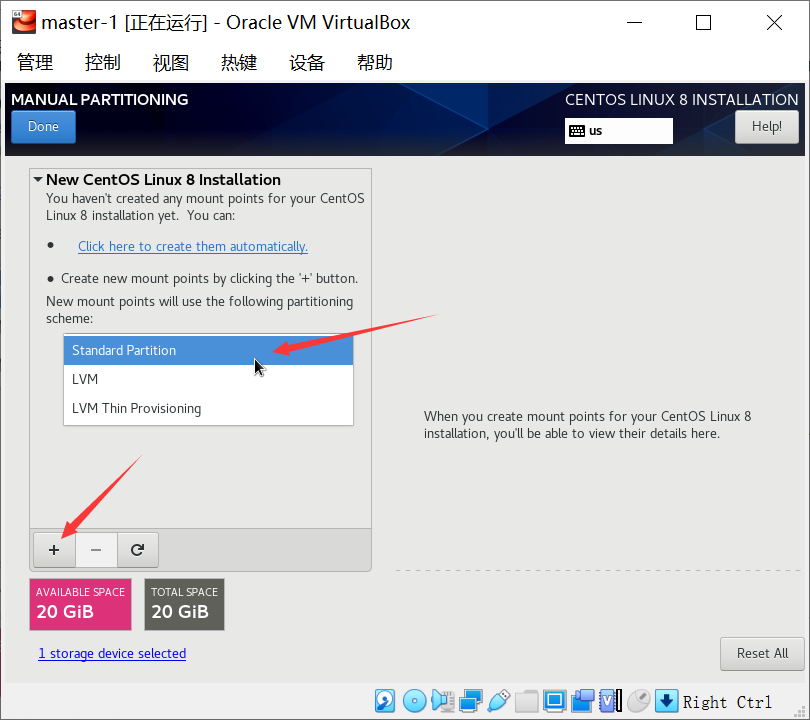
Task: Add a new mount point with plus button
Action: [54, 550]
